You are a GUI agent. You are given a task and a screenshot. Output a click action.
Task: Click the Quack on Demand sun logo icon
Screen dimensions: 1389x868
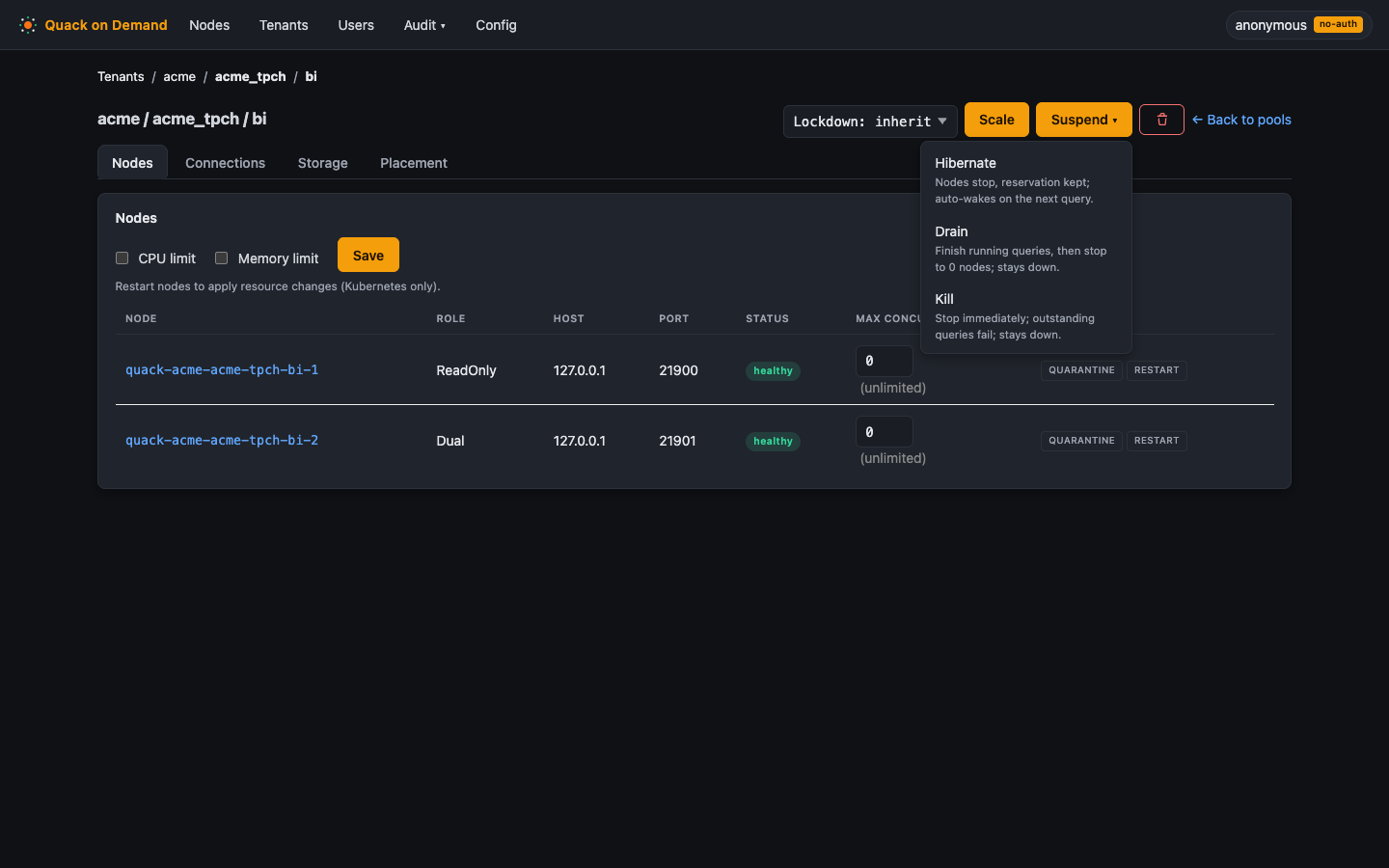pos(28,25)
